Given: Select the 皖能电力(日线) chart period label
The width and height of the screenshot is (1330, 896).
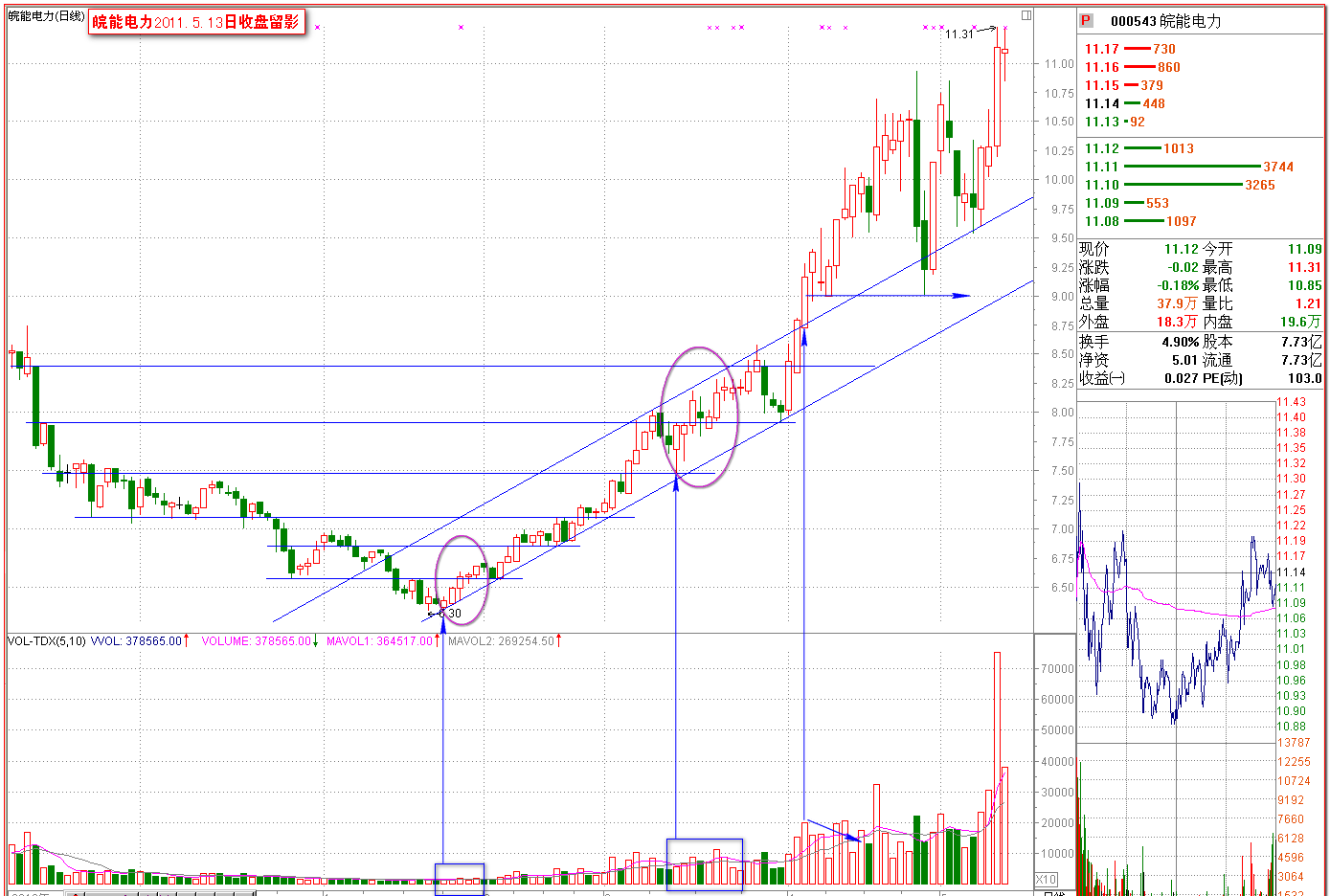Looking at the screenshot, I should point(46,15).
